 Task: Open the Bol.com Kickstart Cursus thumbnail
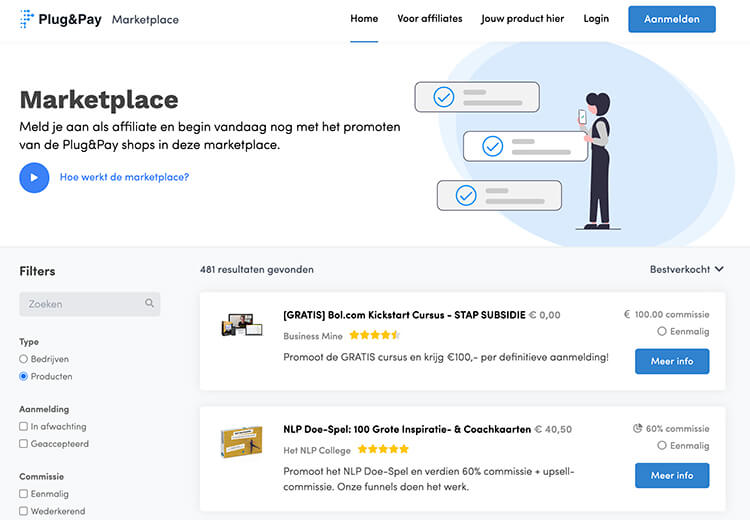click(241, 325)
